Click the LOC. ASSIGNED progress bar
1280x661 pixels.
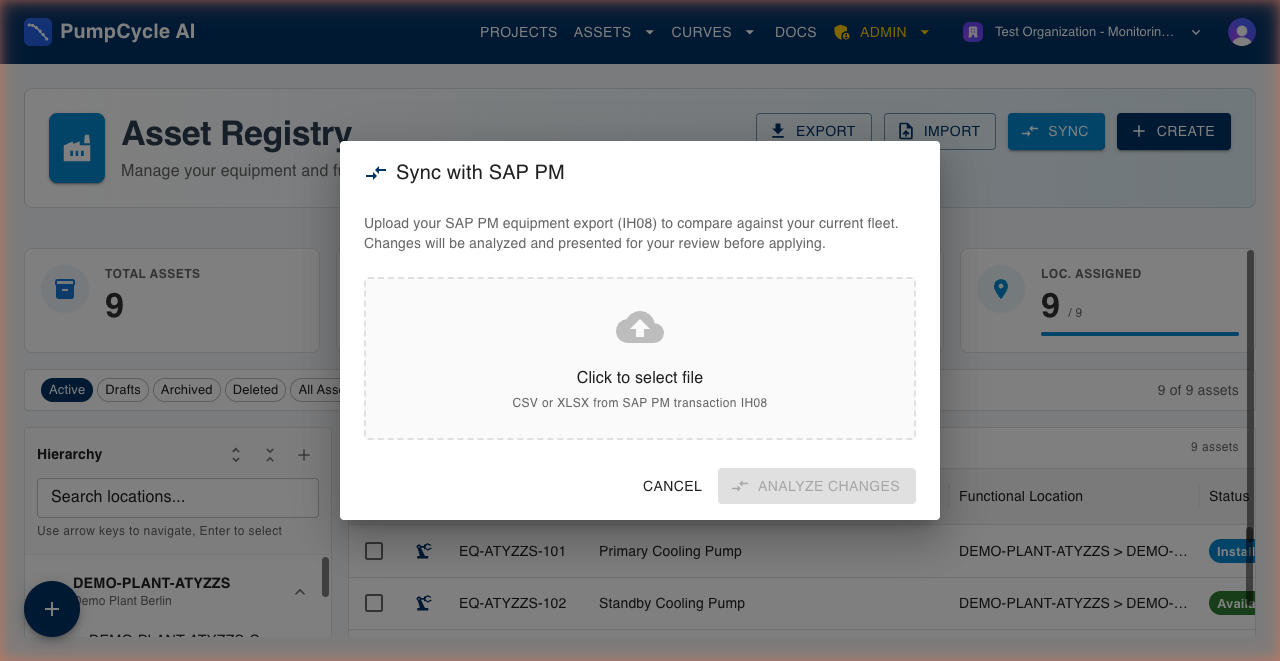point(1139,334)
